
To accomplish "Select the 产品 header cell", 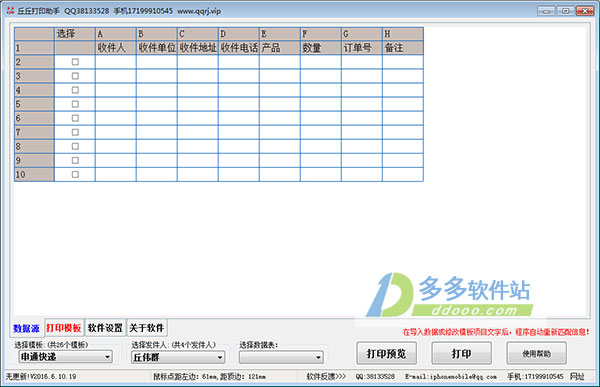I will click(280, 48).
